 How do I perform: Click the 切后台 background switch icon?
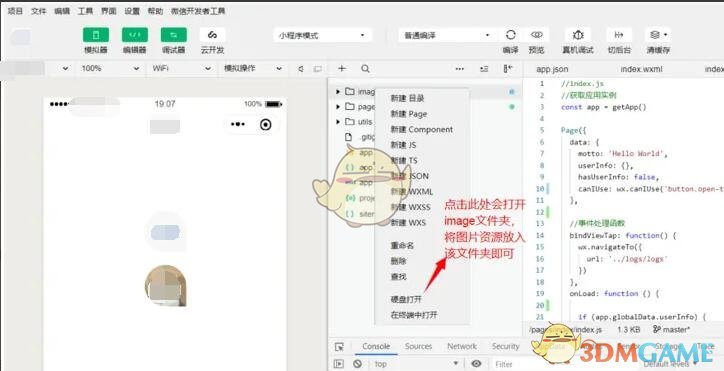tap(619, 35)
